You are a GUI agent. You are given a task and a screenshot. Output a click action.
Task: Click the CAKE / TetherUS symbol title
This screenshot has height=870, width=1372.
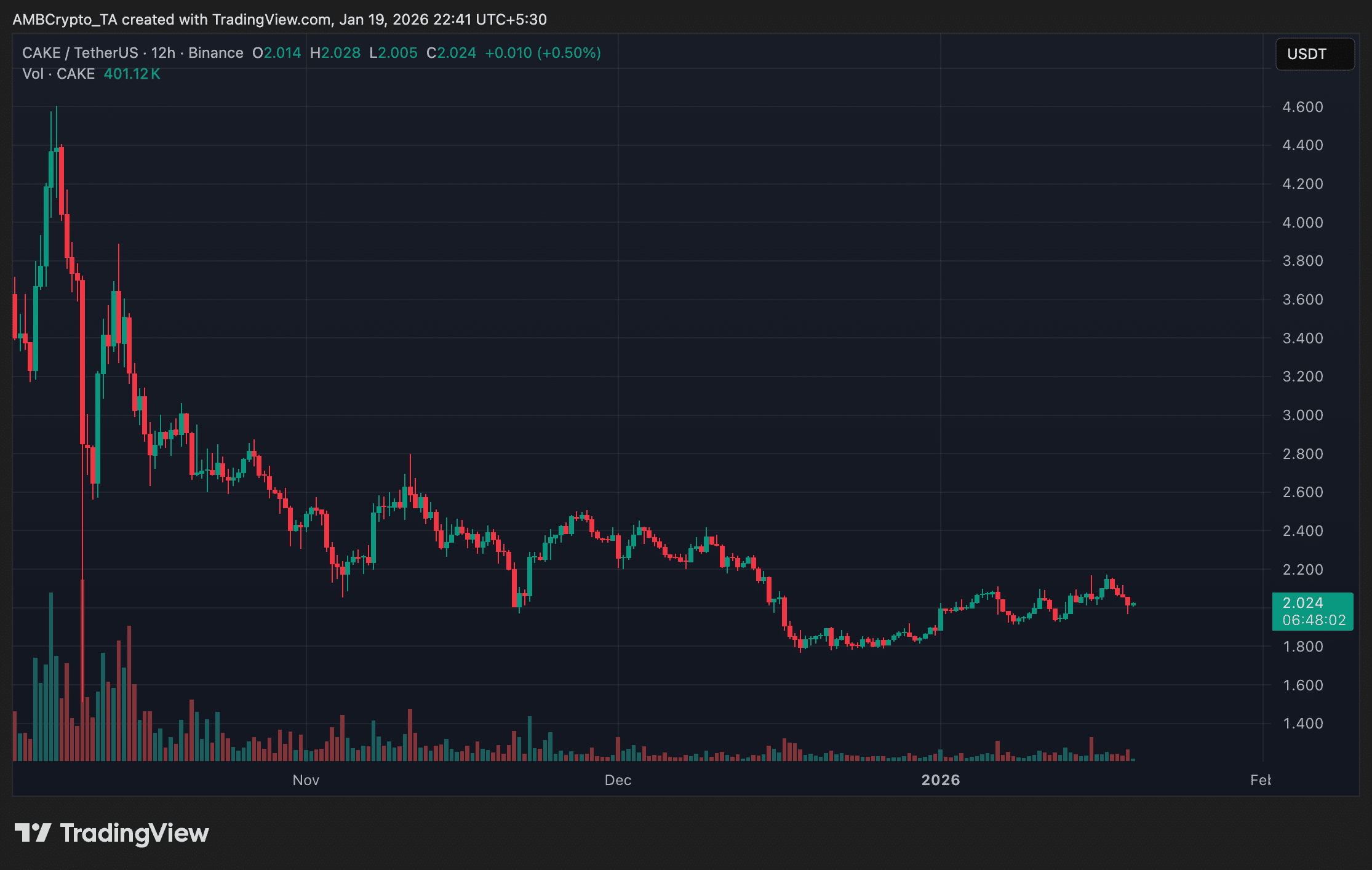[80, 53]
